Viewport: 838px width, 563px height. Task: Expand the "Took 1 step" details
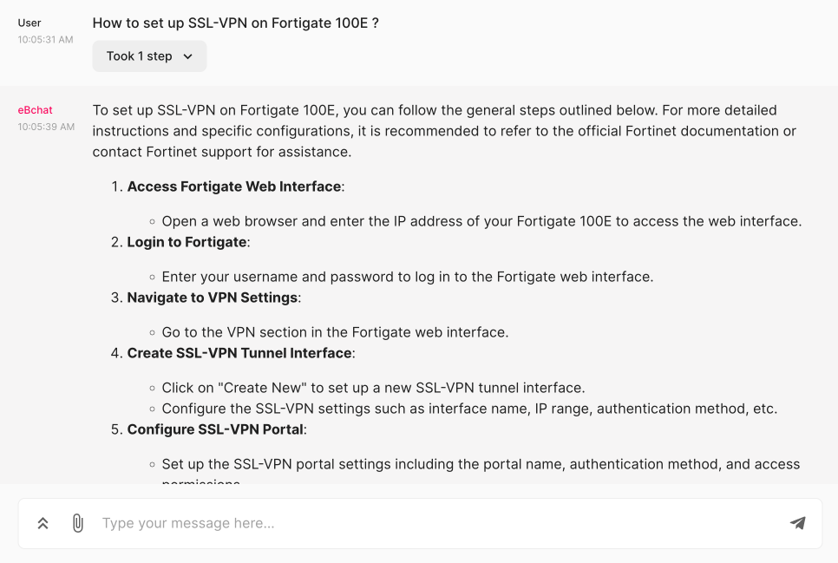coord(149,56)
